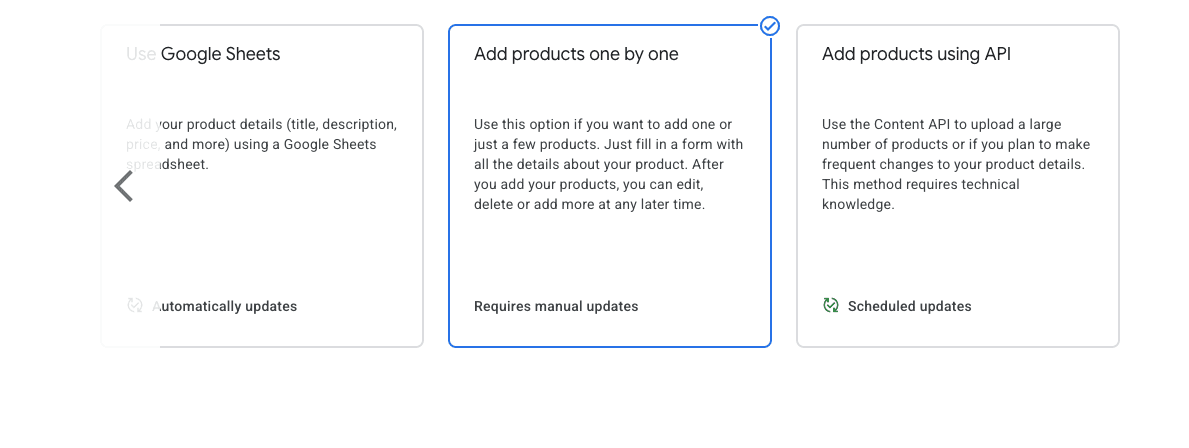1189x448 pixels.
Task: Click the "Automatically updates" label
Action: tap(224, 306)
